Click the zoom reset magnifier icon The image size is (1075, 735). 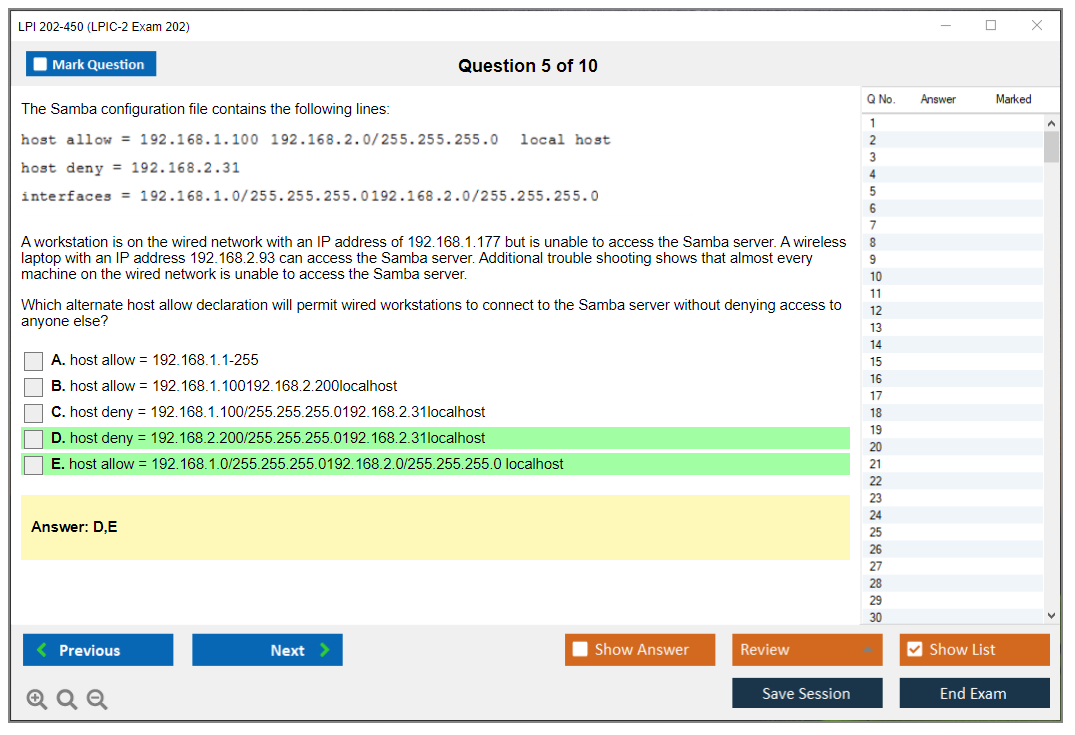coord(67,700)
